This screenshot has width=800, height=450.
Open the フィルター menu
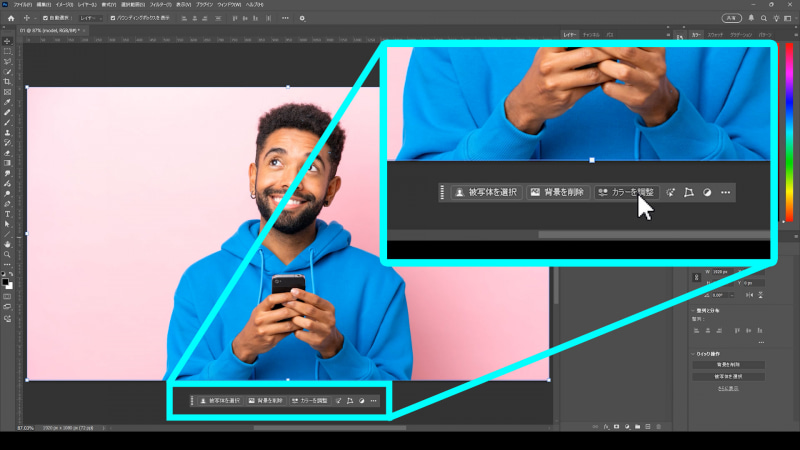coord(160,5)
